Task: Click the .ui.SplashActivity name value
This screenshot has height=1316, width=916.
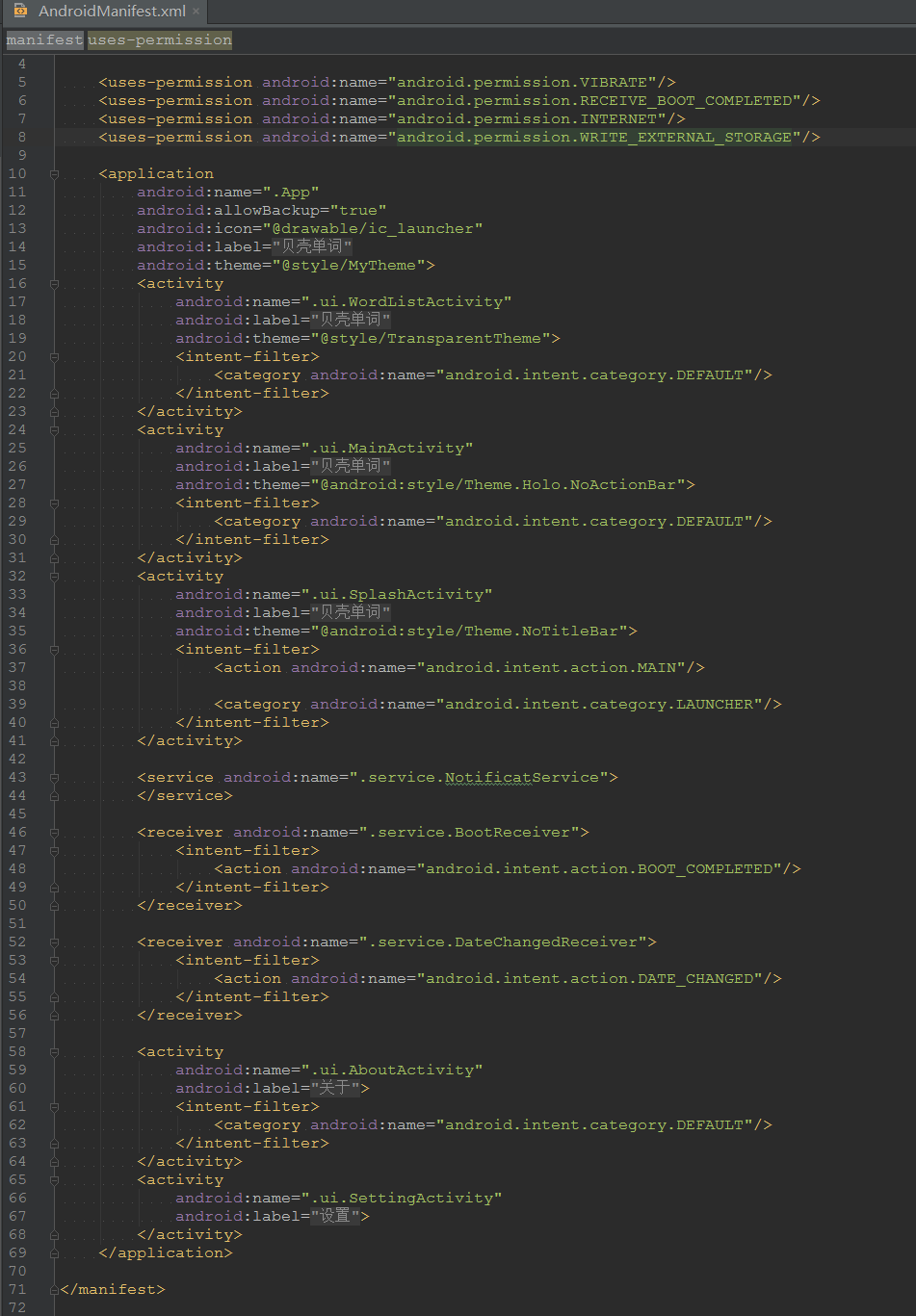Action: tap(397, 595)
